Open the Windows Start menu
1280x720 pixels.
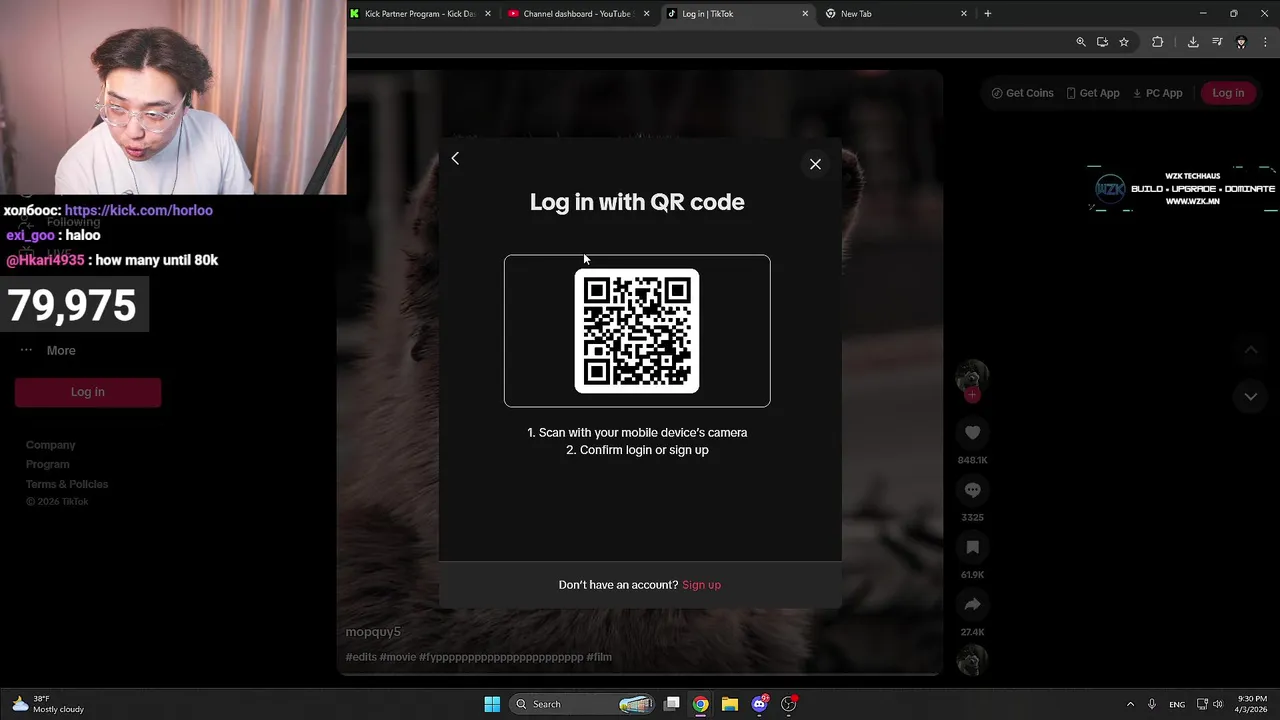492,704
